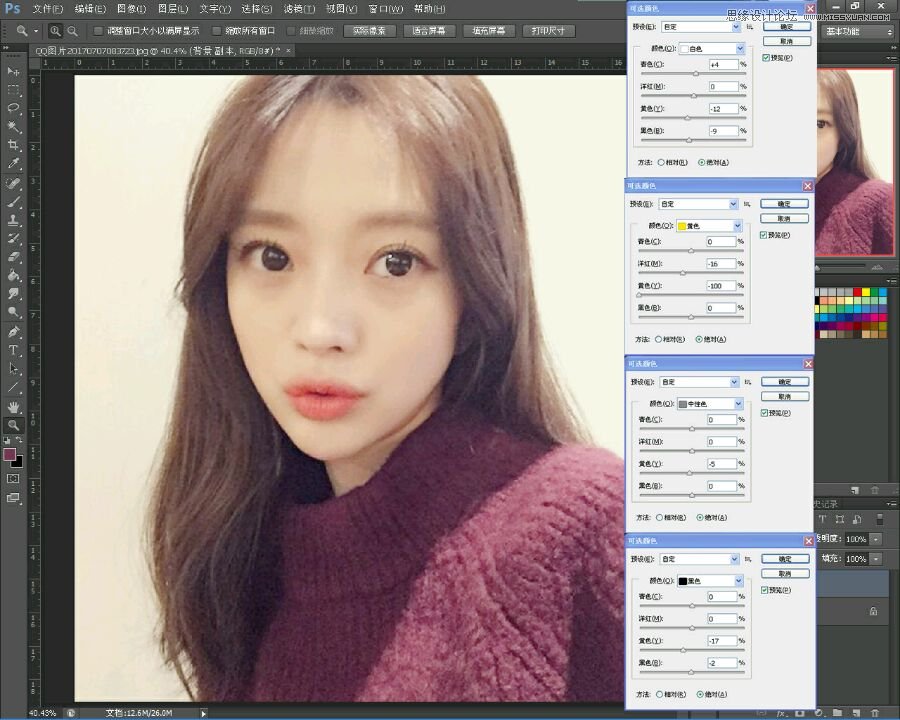This screenshot has height=720, width=900.
Task: Open the preset dropdown in the top dialog
Action: point(701,27)
